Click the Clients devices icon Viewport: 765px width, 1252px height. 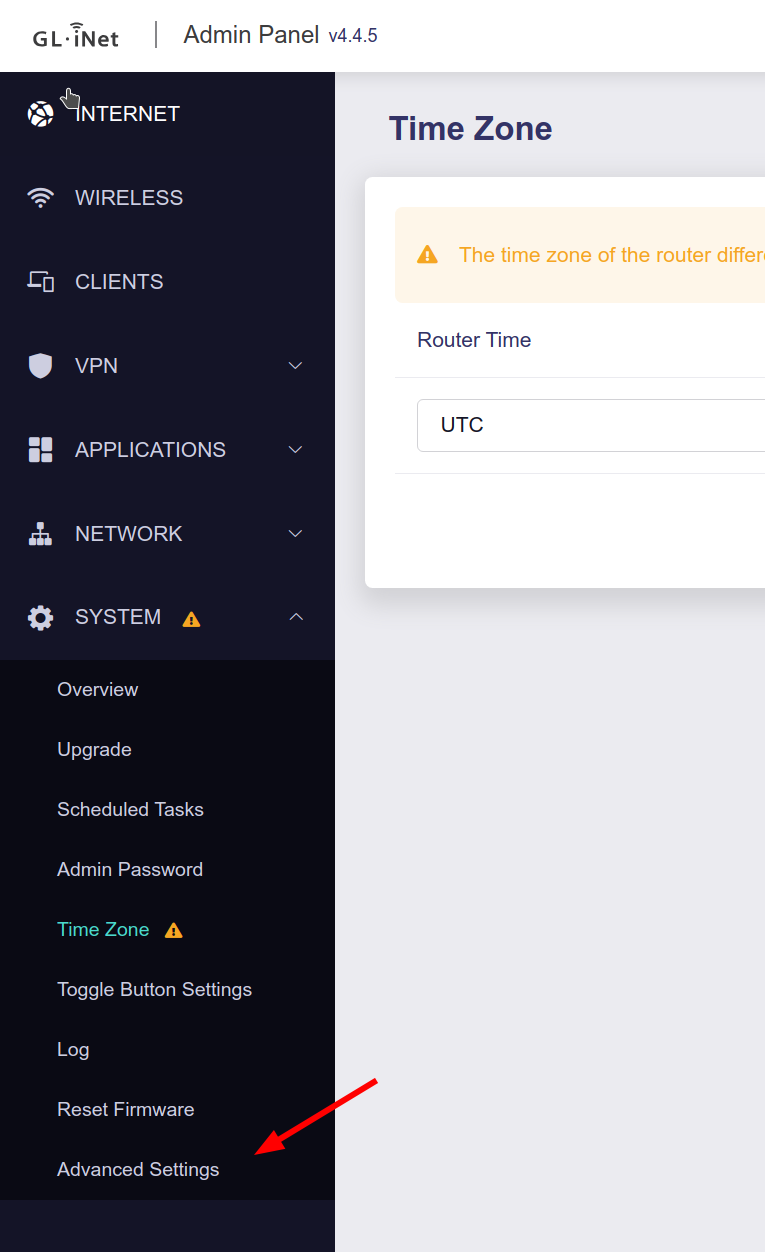40,282
